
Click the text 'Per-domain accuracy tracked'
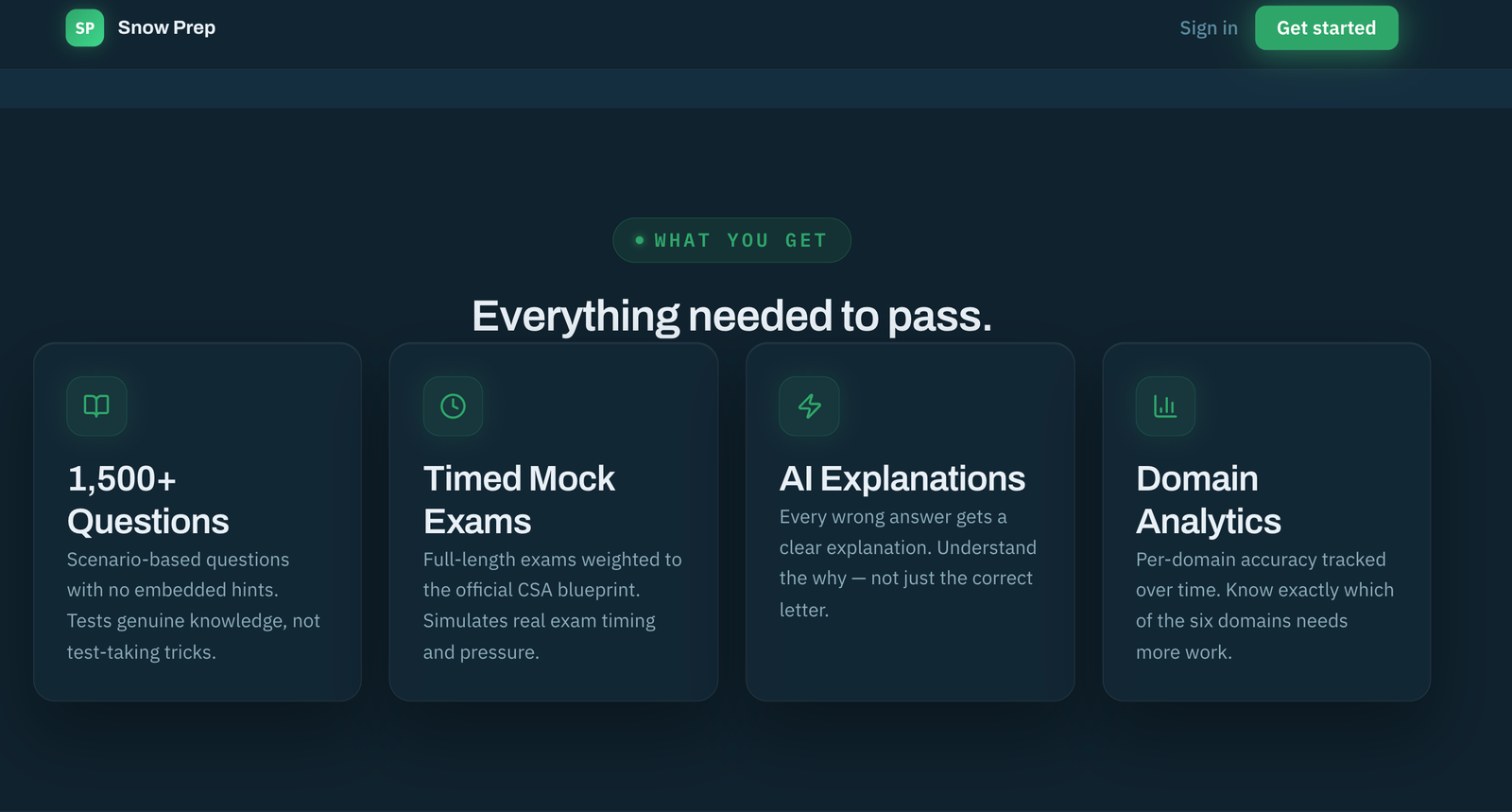[1261, 560]
